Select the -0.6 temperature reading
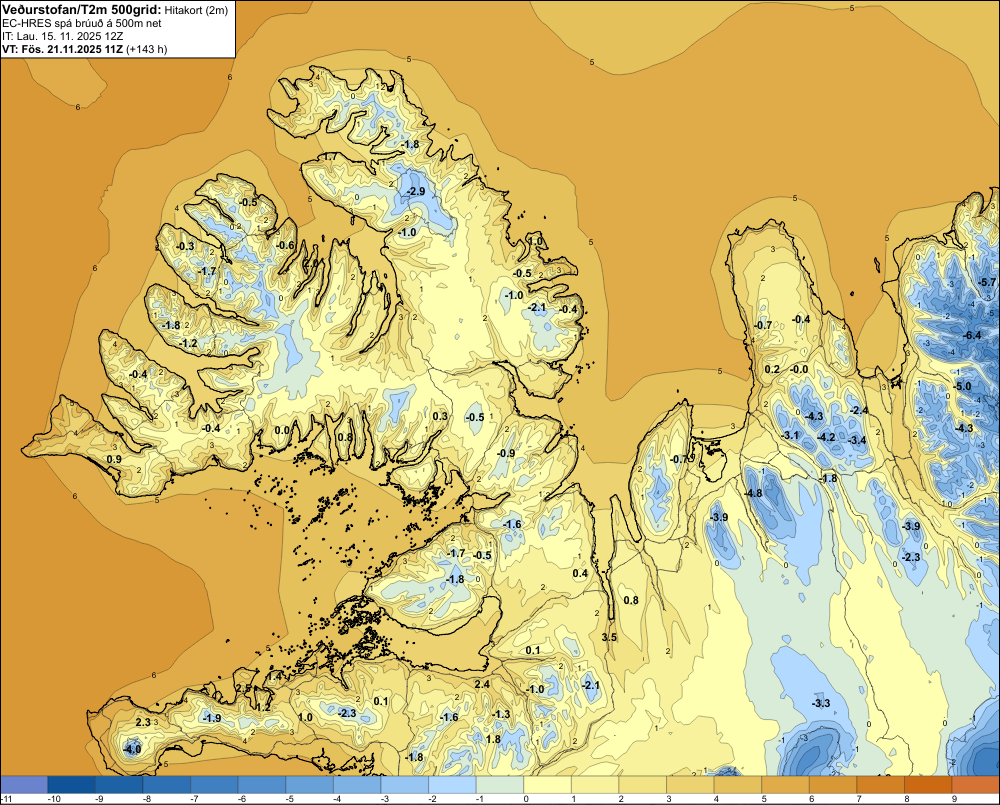 tap(285, 246)
